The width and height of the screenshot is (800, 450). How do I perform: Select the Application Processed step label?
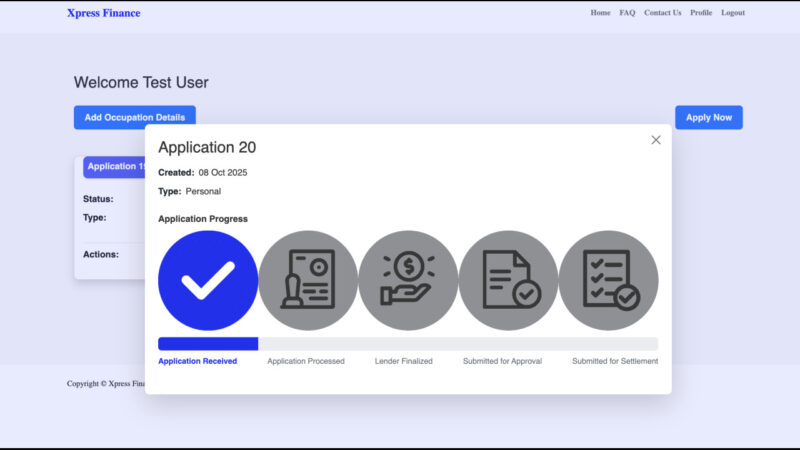(306, 361)
